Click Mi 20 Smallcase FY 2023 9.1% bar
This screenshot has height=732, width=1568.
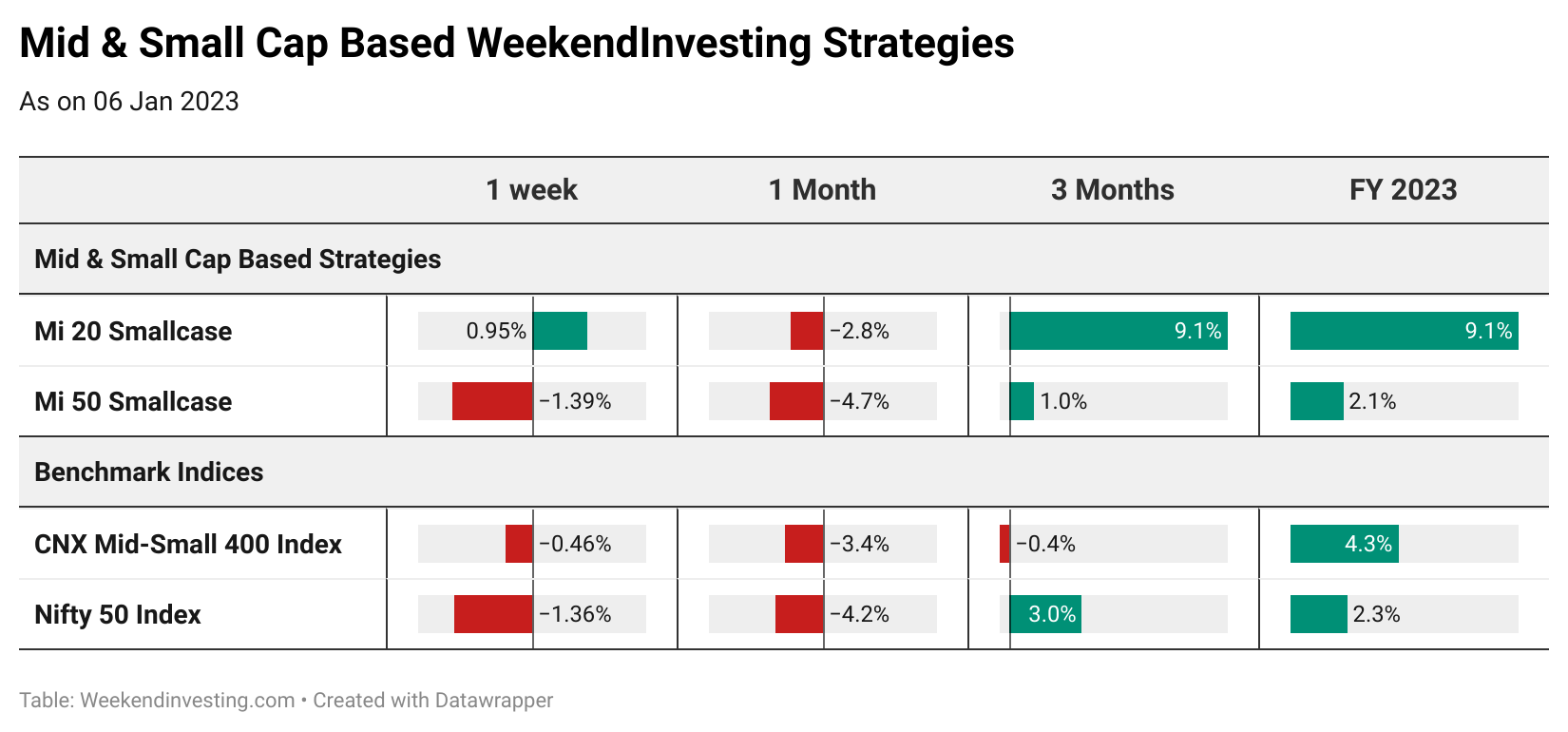(x=1405, y=331)
